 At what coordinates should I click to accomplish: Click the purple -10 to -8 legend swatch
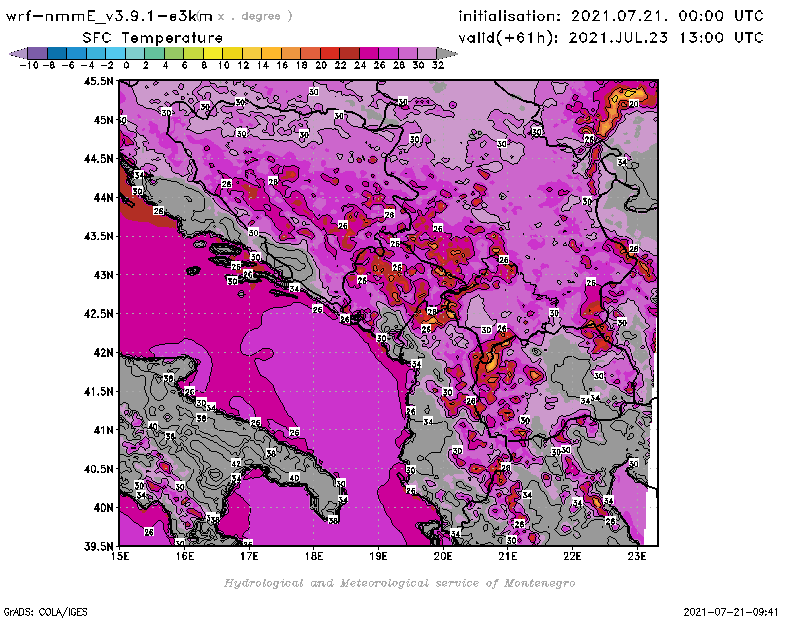pos(38,53)
